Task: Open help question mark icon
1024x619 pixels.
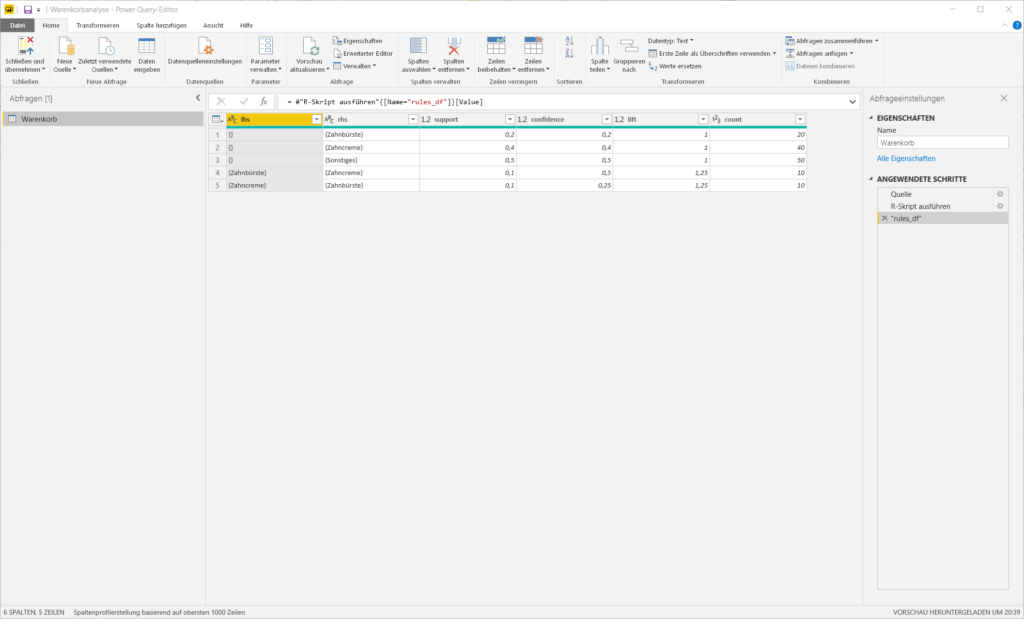Action: [x=1017, y=25]
